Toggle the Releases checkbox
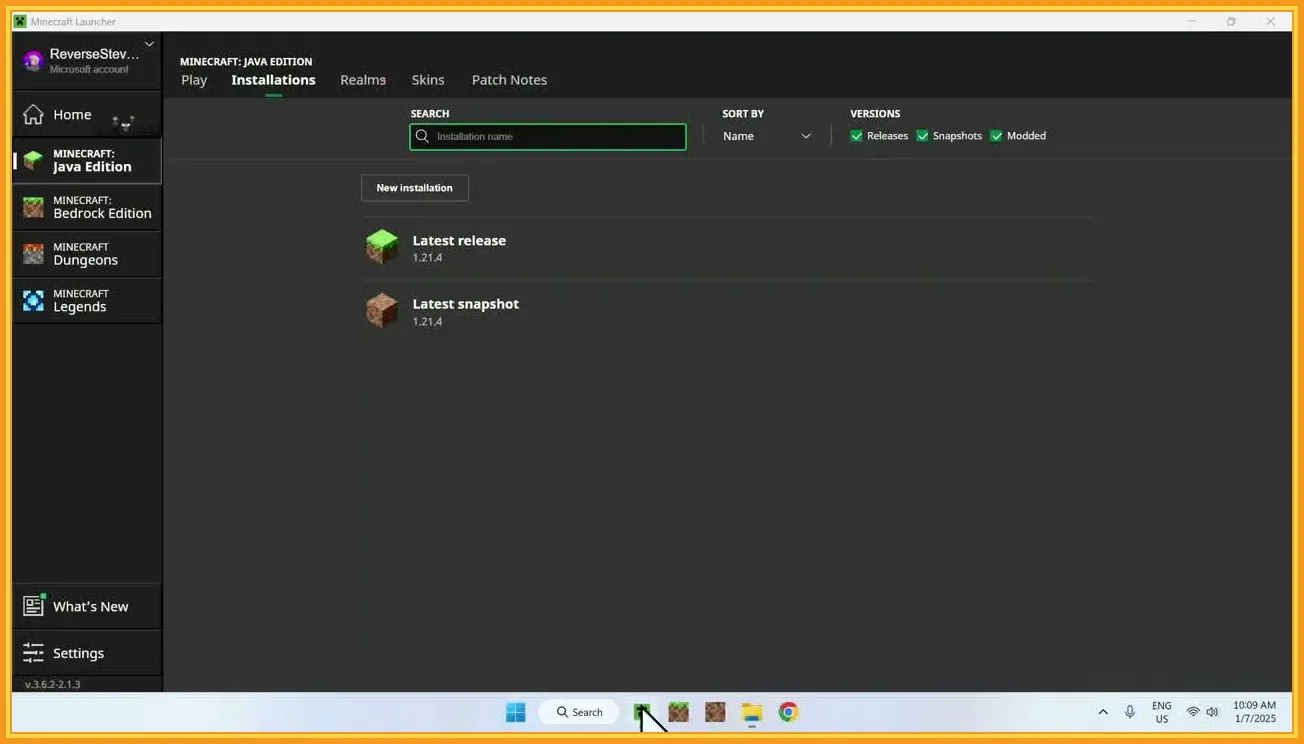Screen dimensions: 1304x744 pyautogui.click(x=856, y=136)
